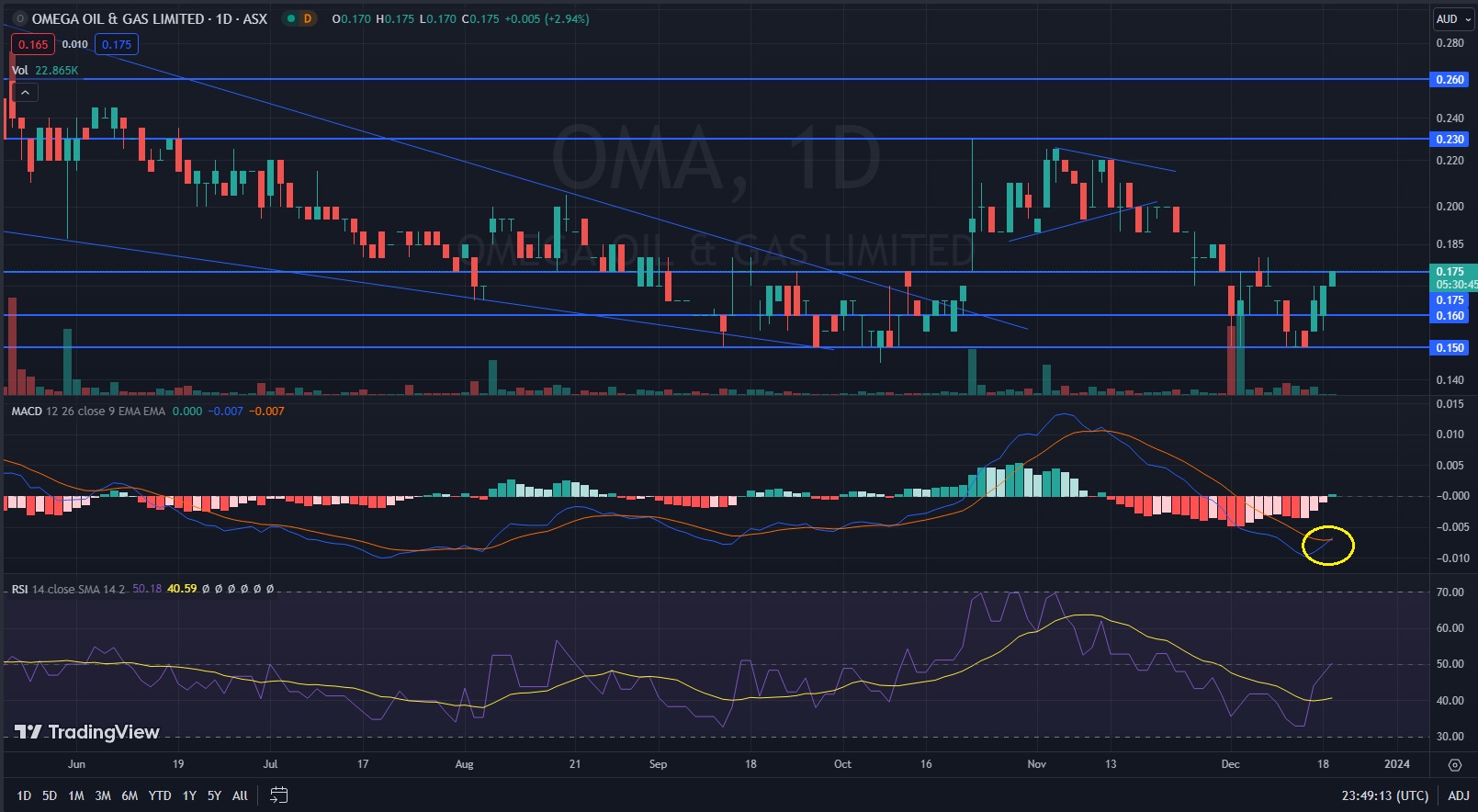Select the 0.230 horizontal line price label
This screenshot has width=1478, height=812.
1450,139
